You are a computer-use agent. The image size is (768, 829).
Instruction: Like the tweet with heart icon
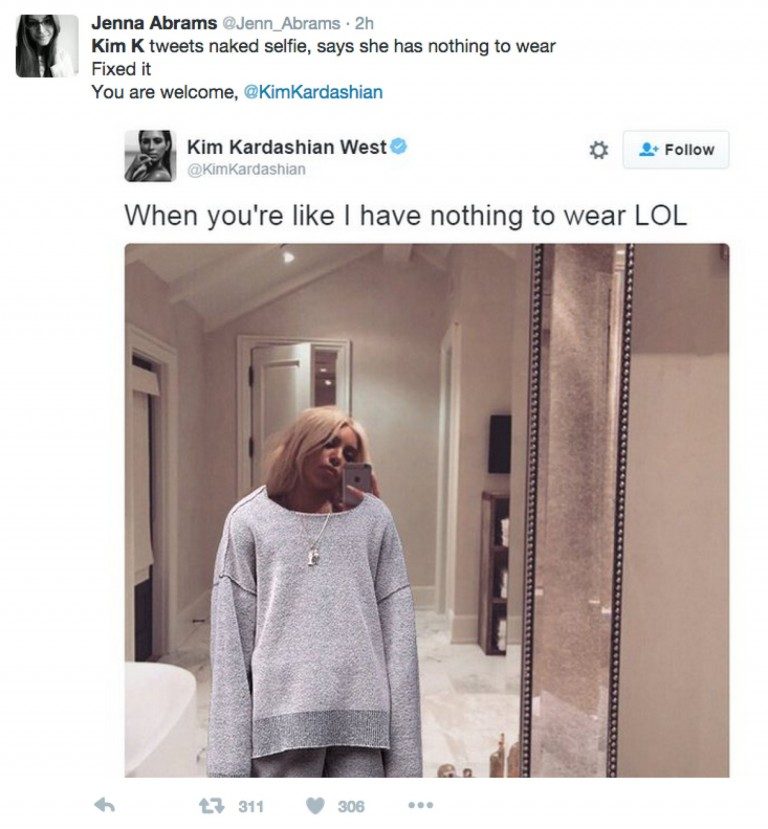pos(316,806)
